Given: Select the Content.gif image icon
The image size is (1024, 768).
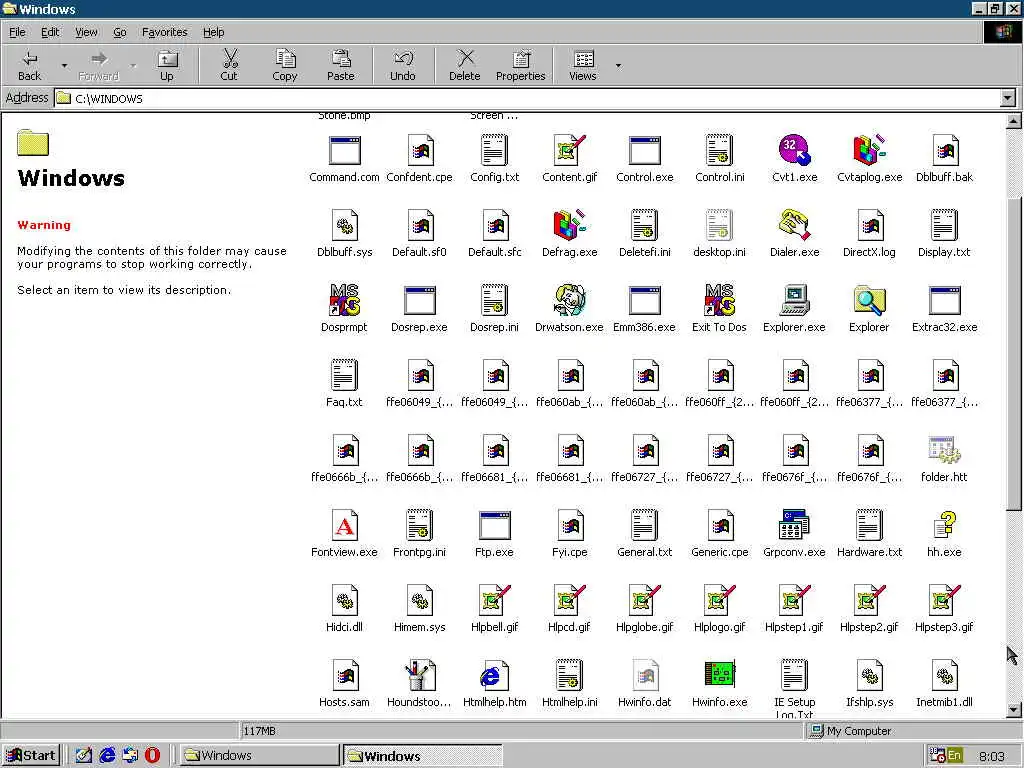Looking at the screenshot, I should pos(569,151).
